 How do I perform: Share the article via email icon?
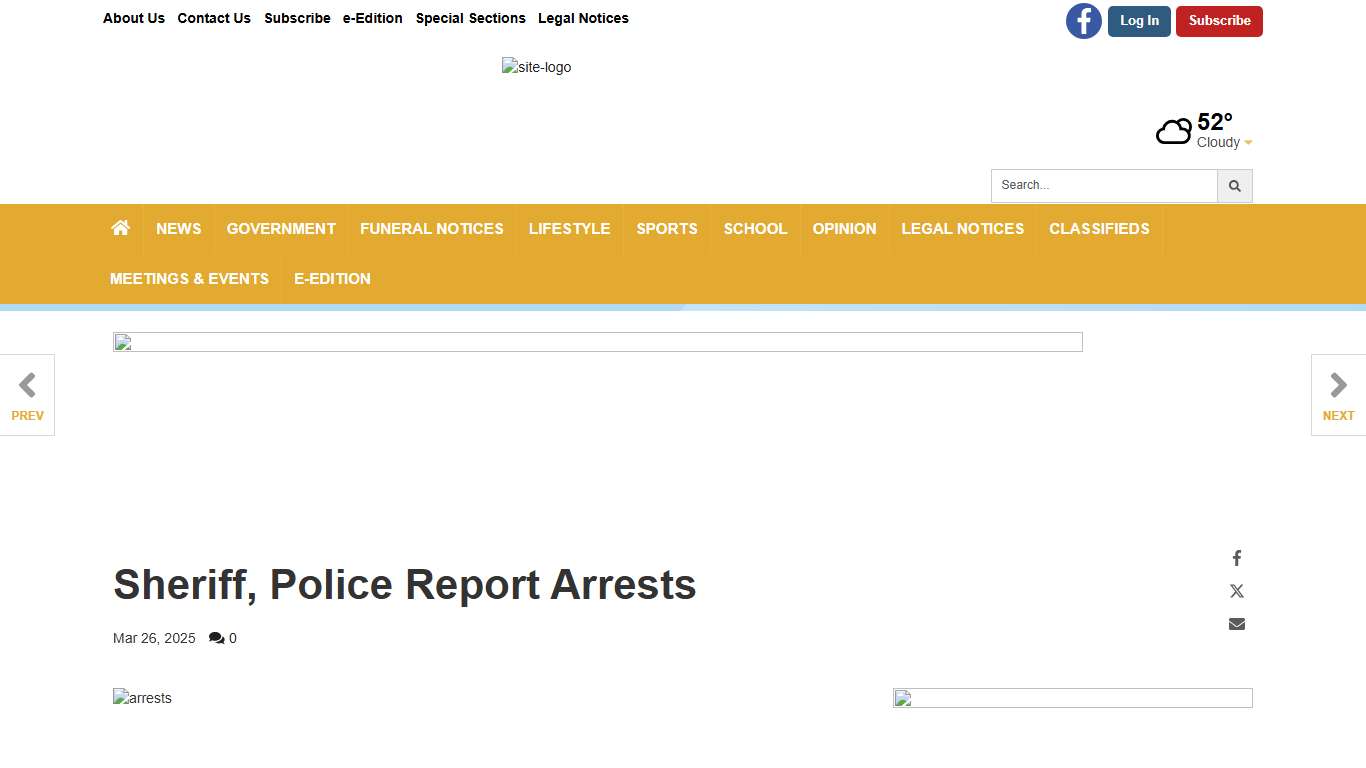point(1237,623)
